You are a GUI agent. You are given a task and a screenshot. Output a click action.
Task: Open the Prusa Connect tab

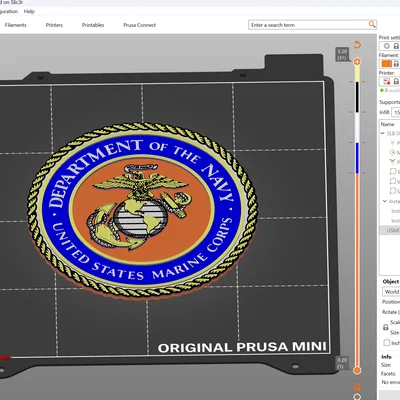coord(140,25)
